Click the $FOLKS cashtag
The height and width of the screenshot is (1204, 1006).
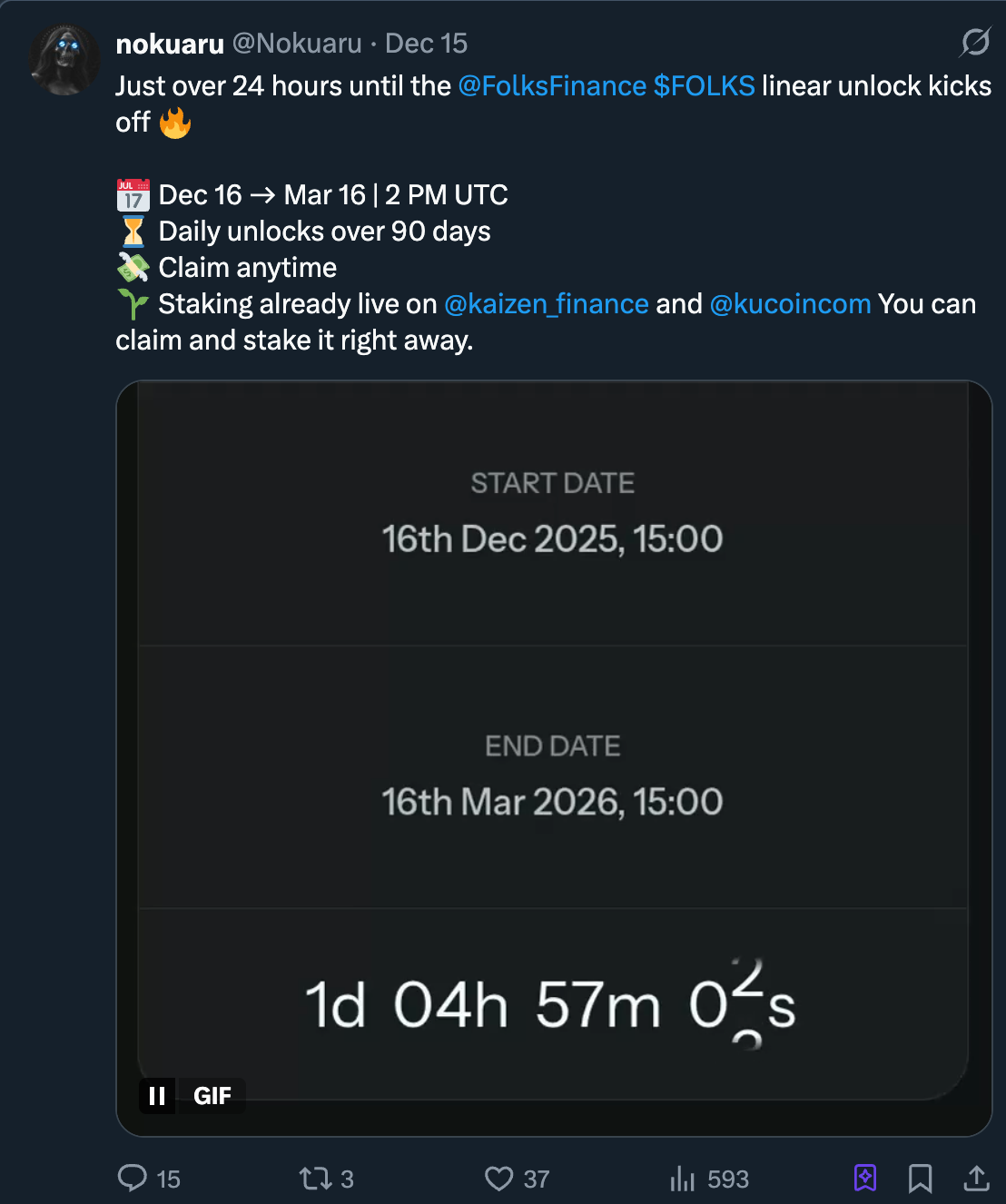[x=704, y=86]
